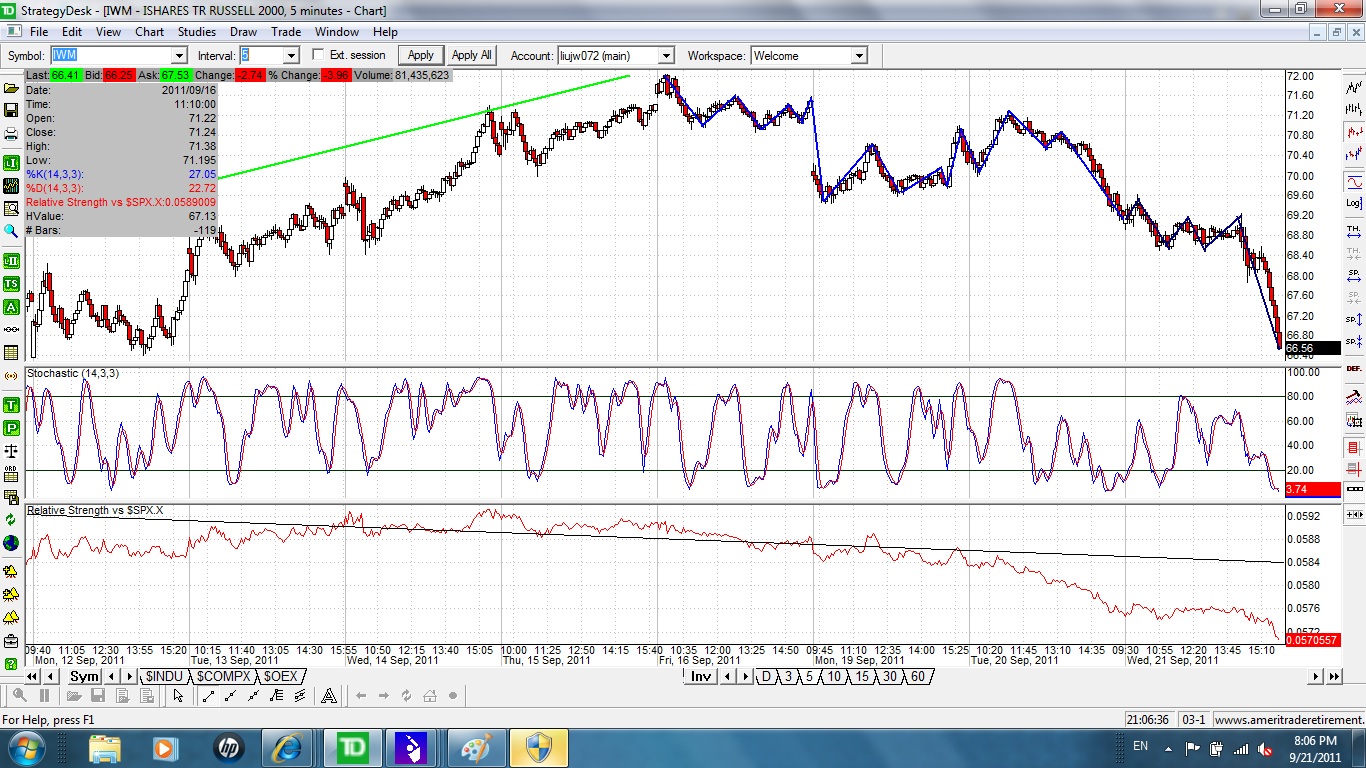1366x768 pixels.
Task: Click the Relative Strength vs $SPX.X label
Action: pos(95,510)
